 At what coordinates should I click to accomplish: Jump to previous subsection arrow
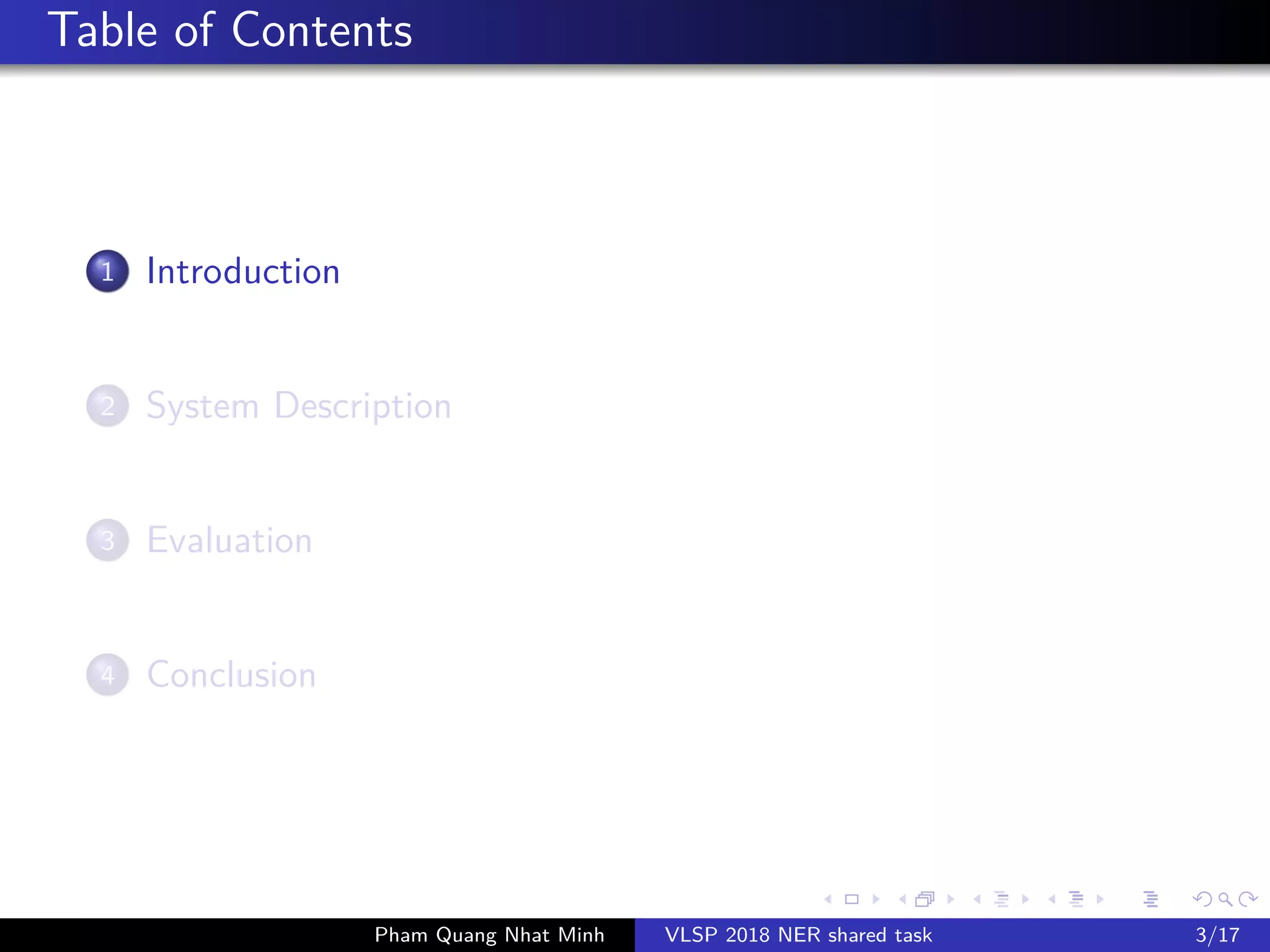[x=977, y=899]
